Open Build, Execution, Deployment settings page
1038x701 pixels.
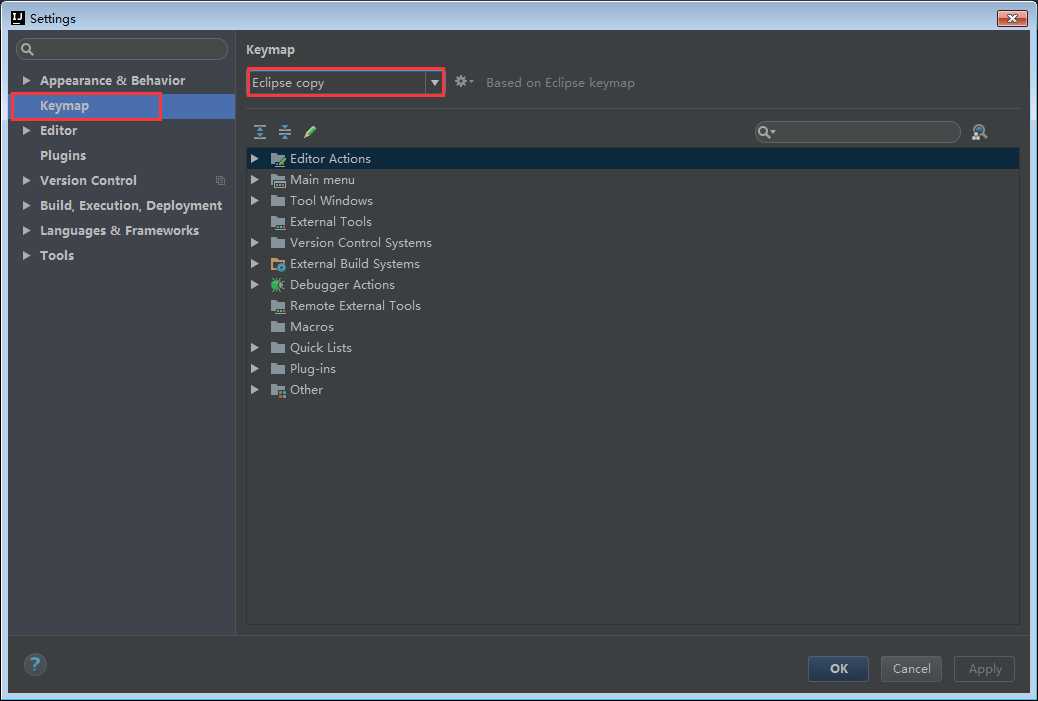(x=131, y=205)
